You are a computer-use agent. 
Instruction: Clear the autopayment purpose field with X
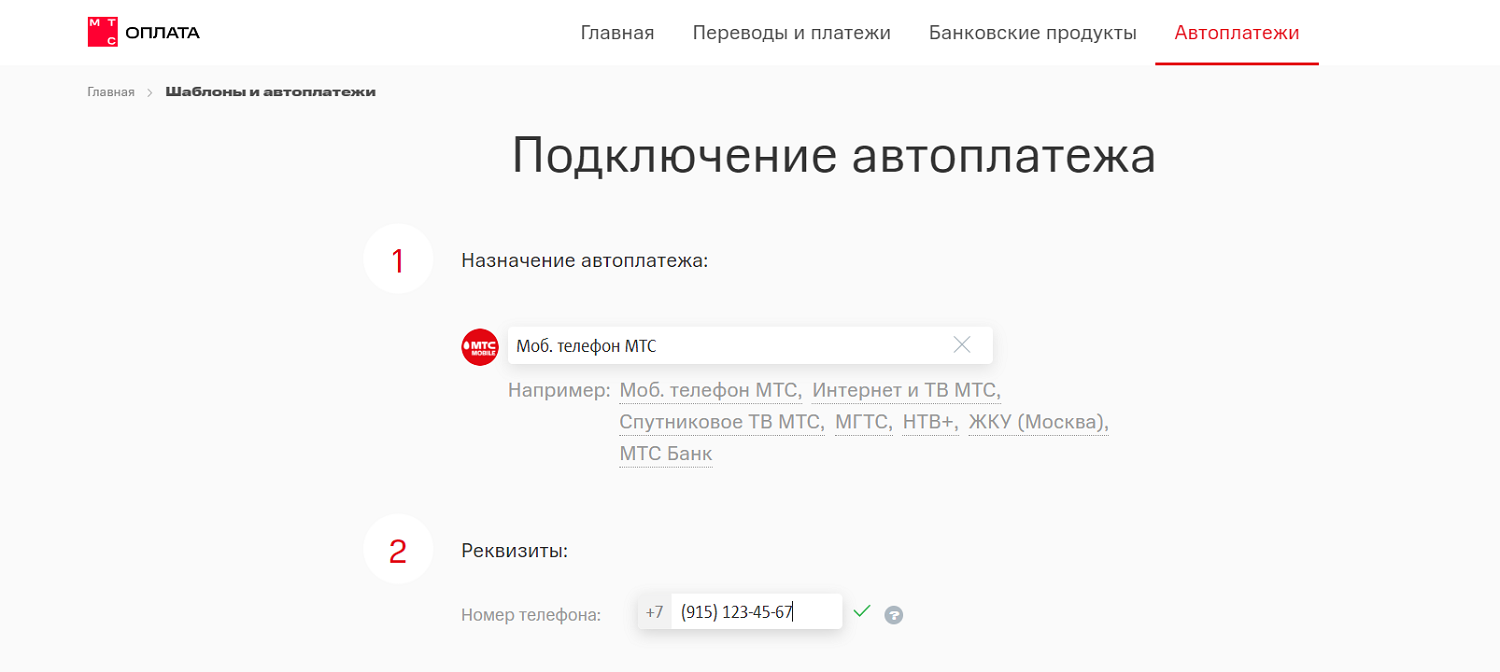tap(962, 345)
